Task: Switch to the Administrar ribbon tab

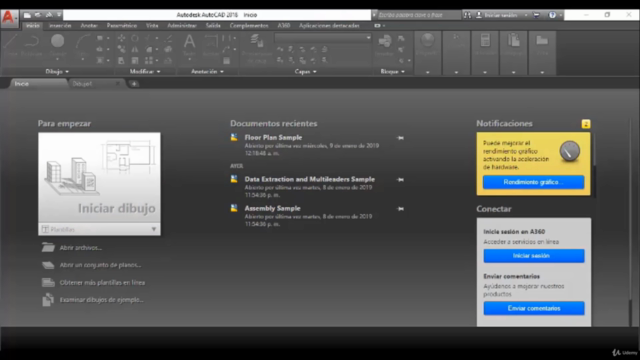Action: click(x=182, y=25)
